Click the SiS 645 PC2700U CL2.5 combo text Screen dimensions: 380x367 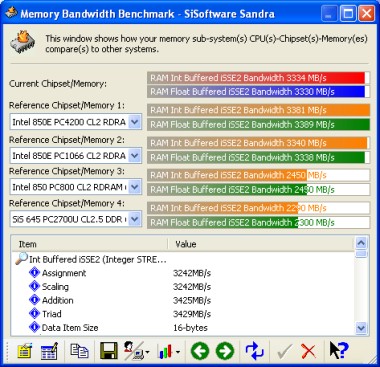69,219
